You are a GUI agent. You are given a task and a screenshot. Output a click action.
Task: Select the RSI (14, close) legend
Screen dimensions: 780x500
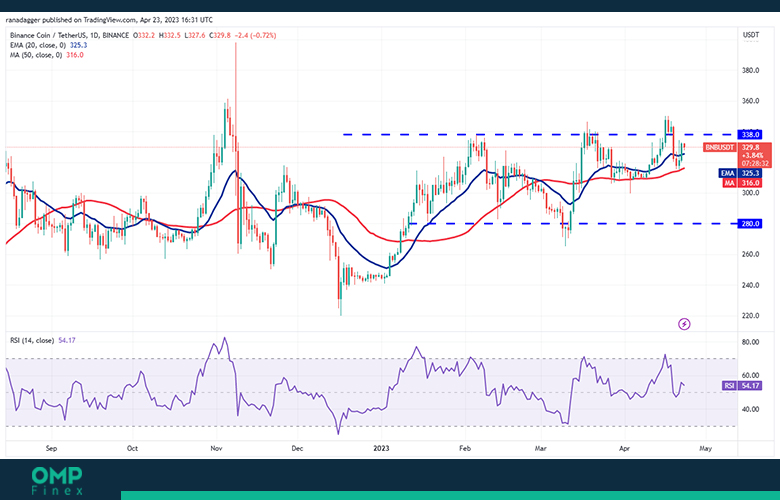[43, 340]
